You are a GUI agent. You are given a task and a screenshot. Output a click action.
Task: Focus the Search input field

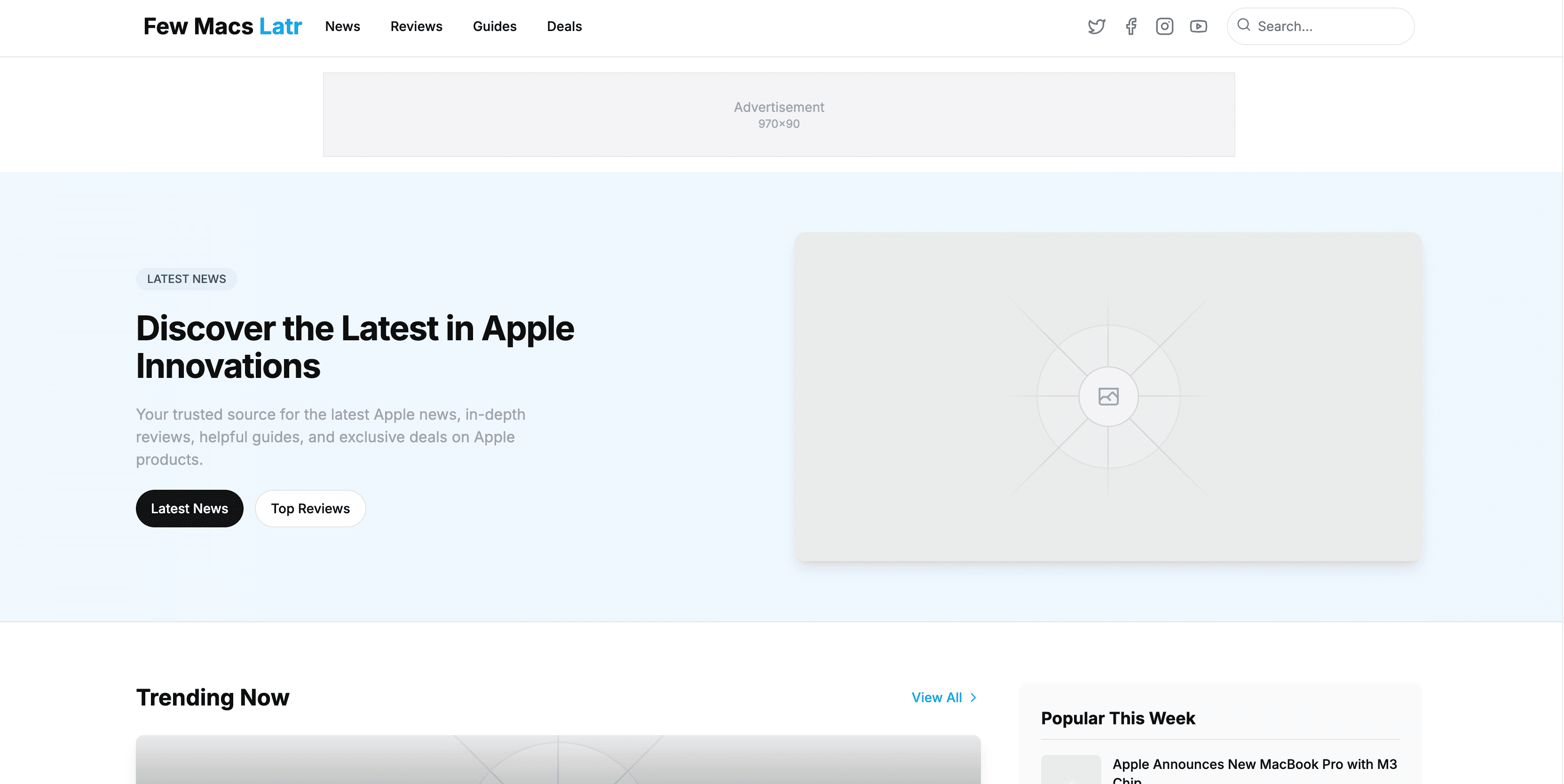click(x=1321, y=26)
